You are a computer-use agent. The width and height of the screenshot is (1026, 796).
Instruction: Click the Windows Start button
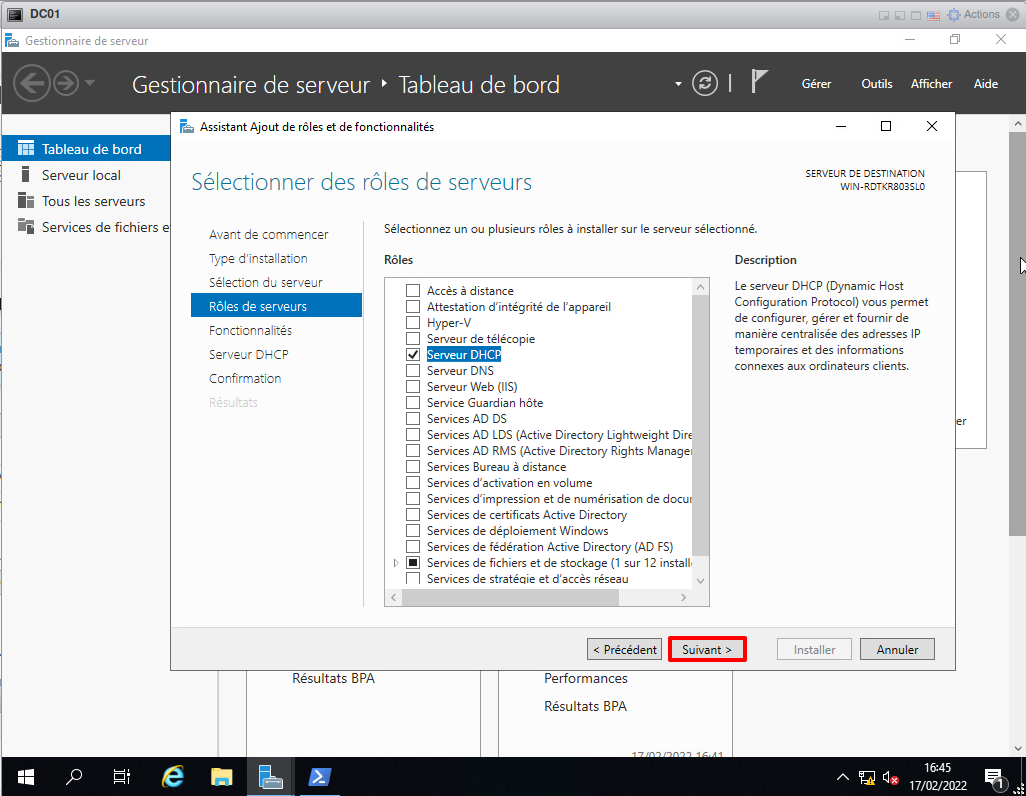[x=25, y=777]
